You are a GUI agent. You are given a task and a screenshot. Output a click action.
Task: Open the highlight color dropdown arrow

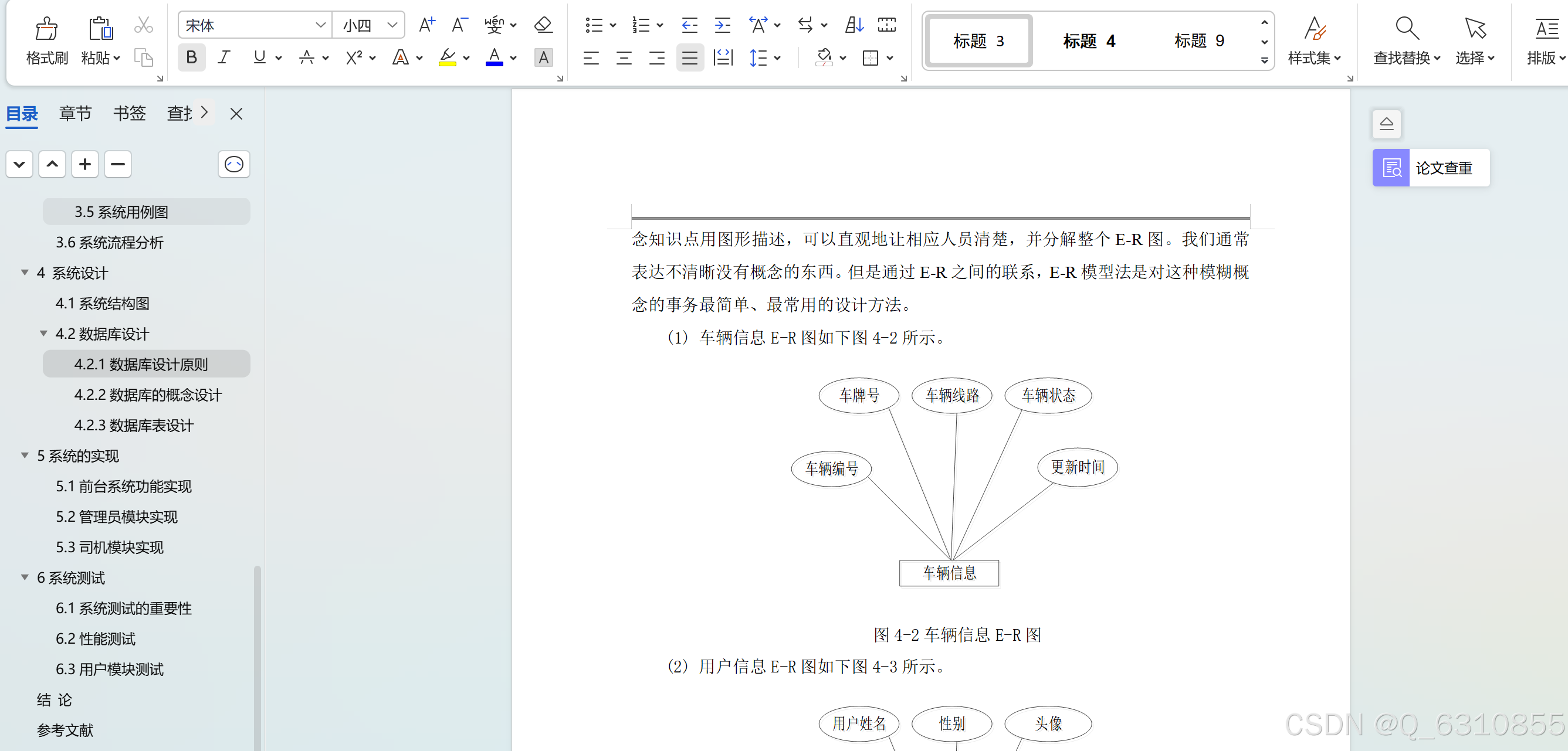click(x=466, y=59)
